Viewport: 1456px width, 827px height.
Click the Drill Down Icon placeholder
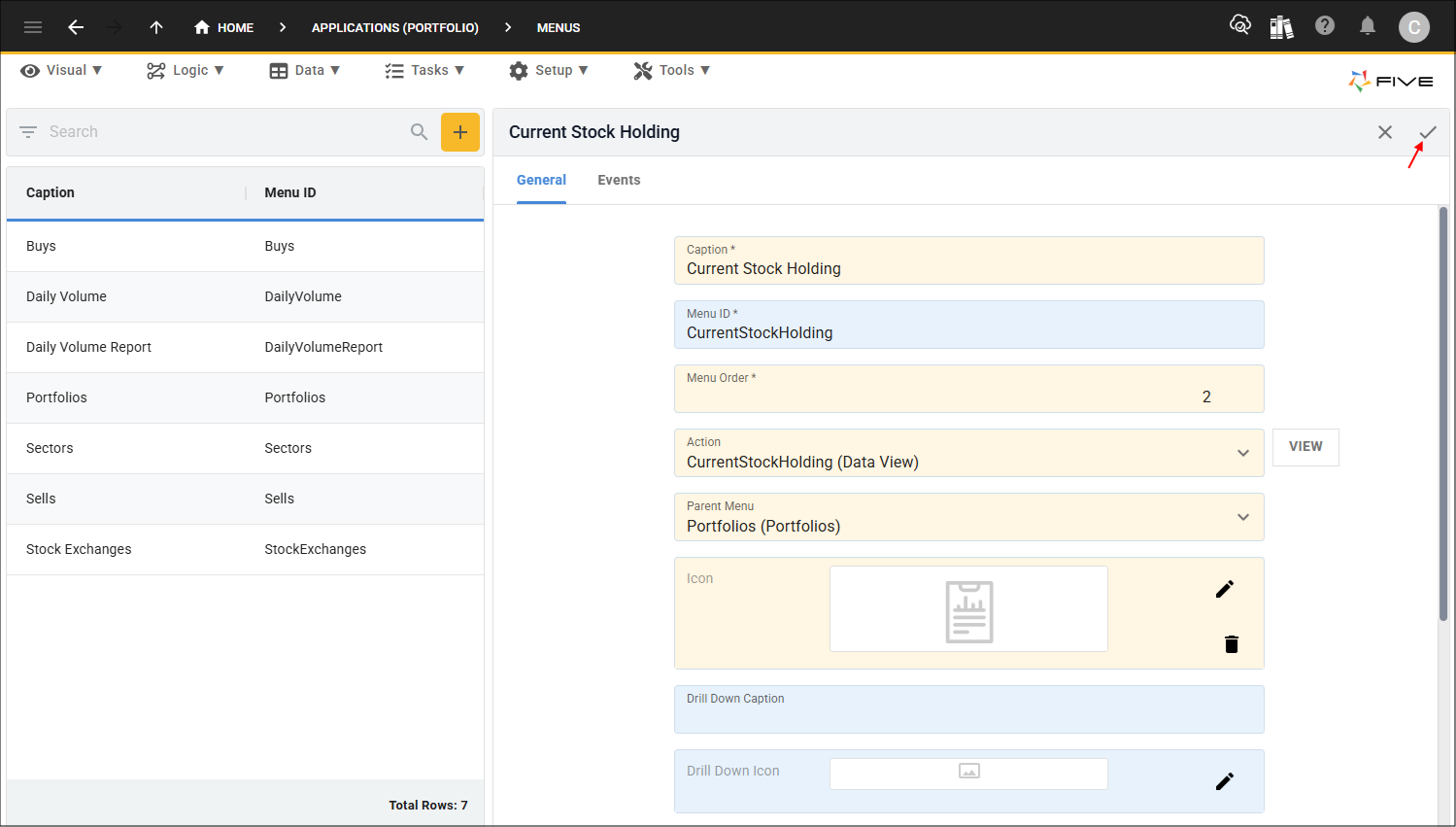968,774
